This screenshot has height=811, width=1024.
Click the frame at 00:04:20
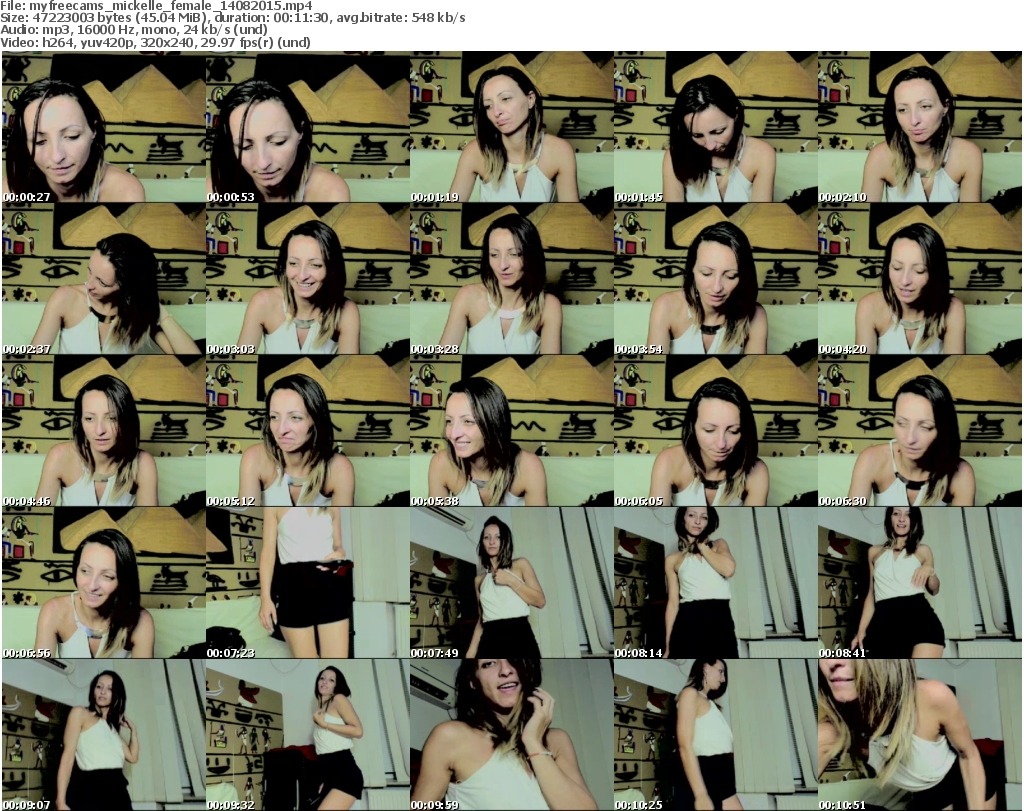pyautogui.click(x=920, y=279)
